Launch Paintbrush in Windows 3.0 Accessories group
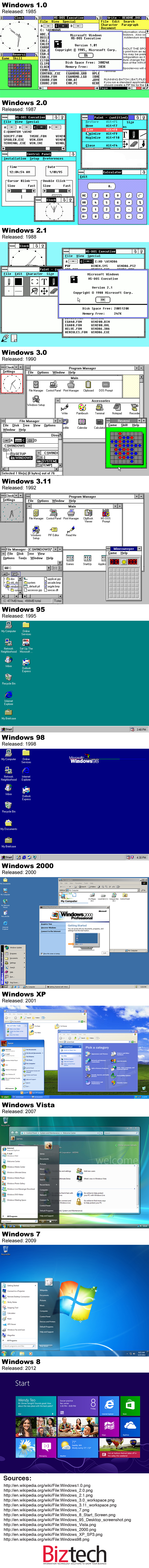Image resolution: width=149 pixels, height=1568 pixels. (x=82, y=410)
